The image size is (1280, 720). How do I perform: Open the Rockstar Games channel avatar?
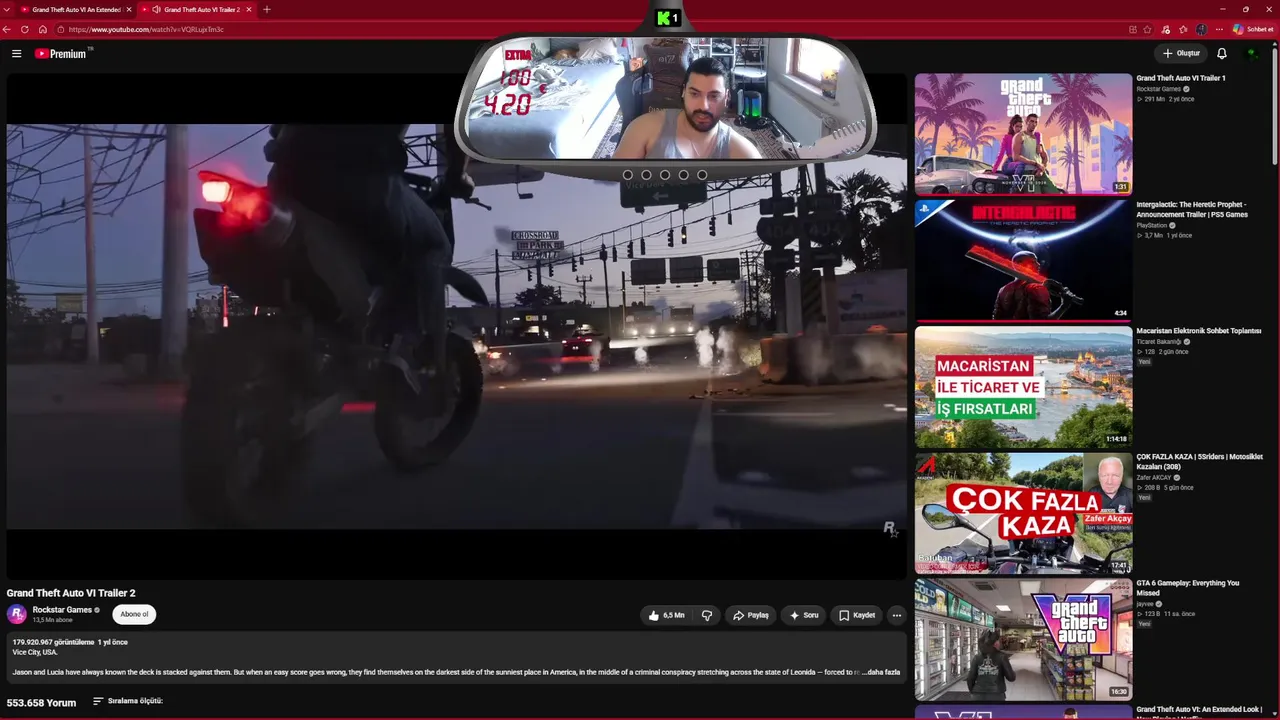coord(17,615)
